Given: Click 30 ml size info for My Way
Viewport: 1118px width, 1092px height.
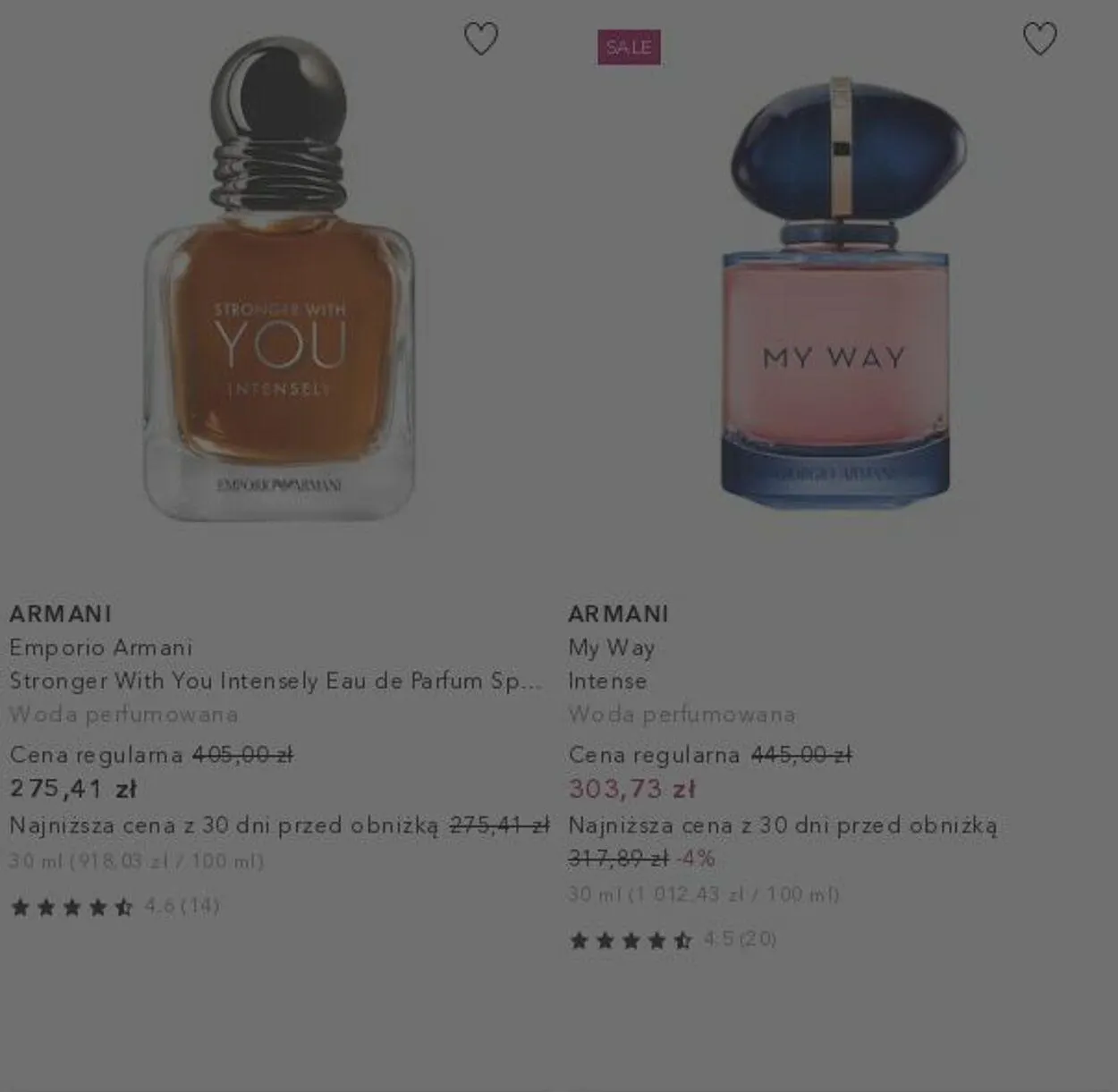Looking at the screenshot, I should (x=704, y=894).
